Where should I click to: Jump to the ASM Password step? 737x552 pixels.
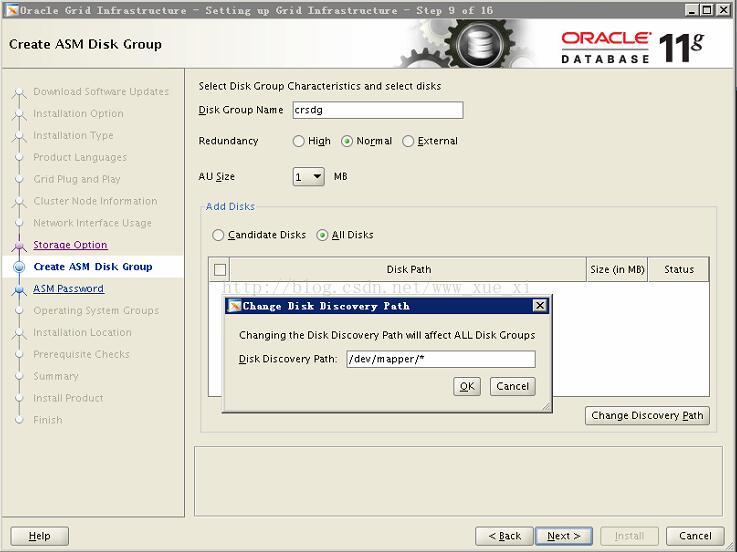pos(68,289)
